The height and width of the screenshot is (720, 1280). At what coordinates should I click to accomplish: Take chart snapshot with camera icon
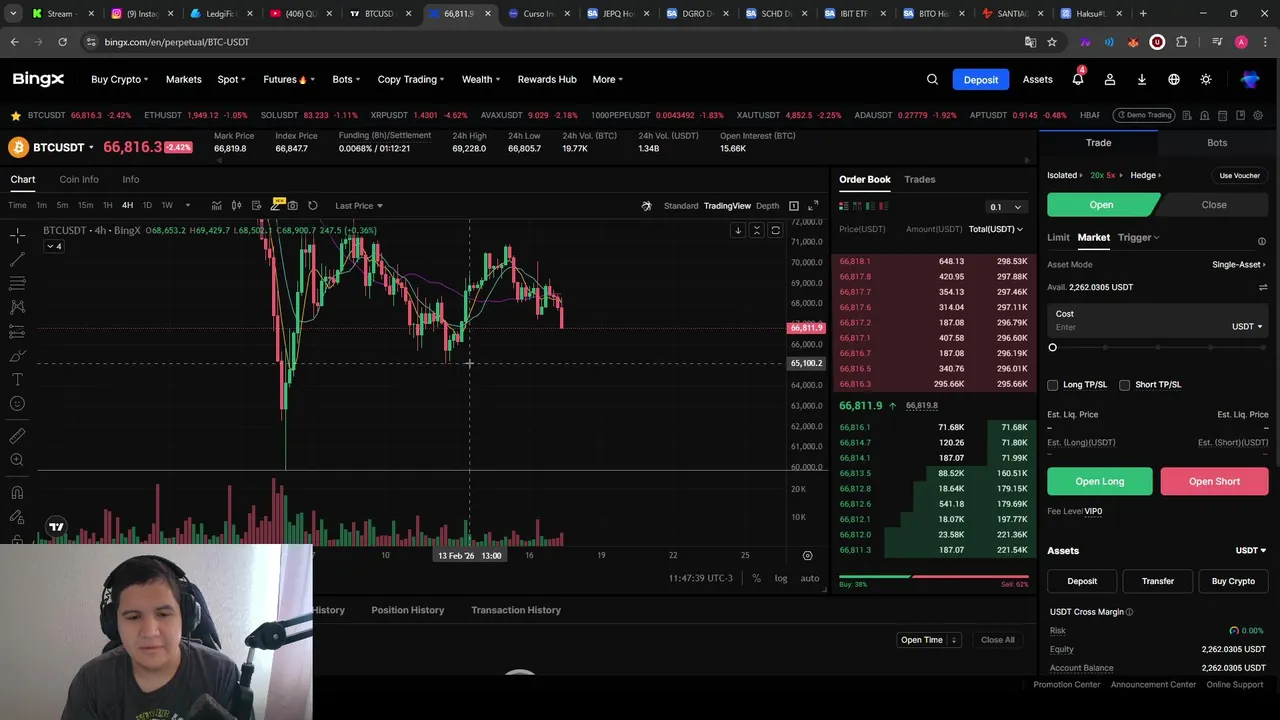point(292,206)
